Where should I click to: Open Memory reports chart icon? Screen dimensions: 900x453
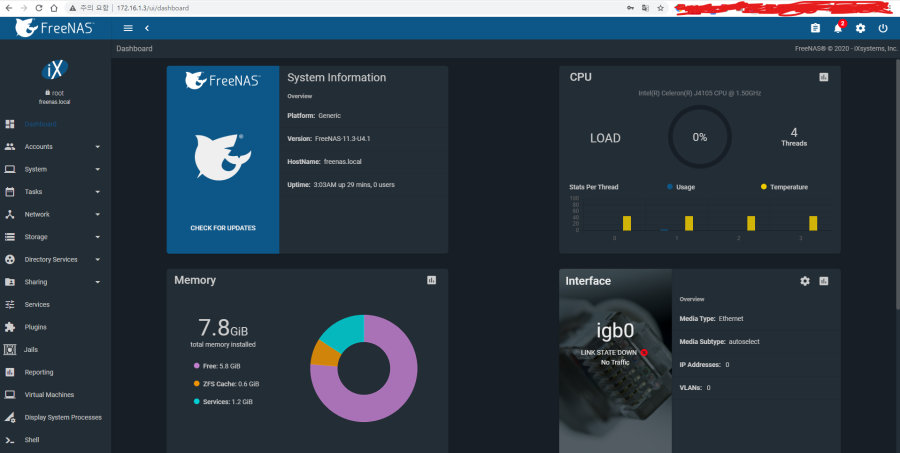tap(432, 280)
